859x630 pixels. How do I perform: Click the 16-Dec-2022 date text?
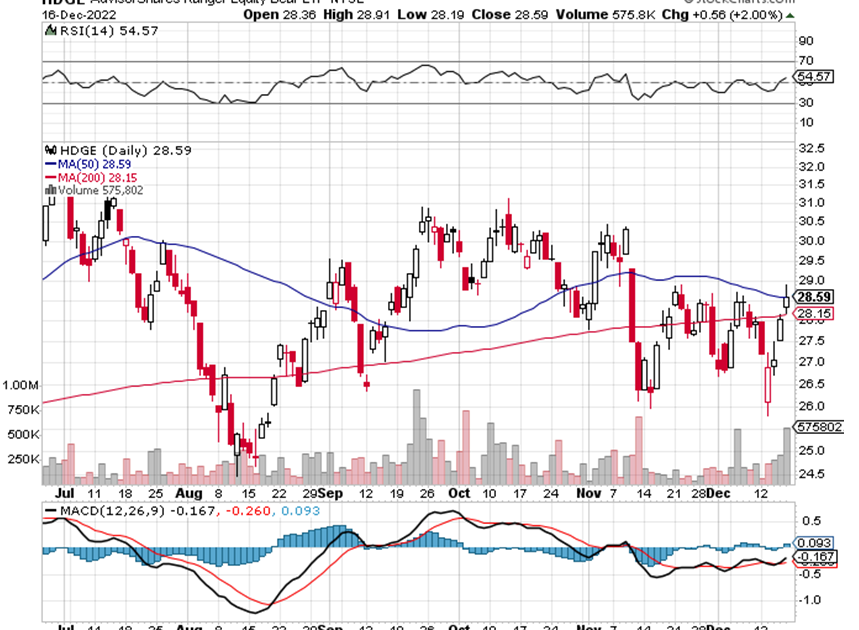pyautogui.click(x=77, y=15)
